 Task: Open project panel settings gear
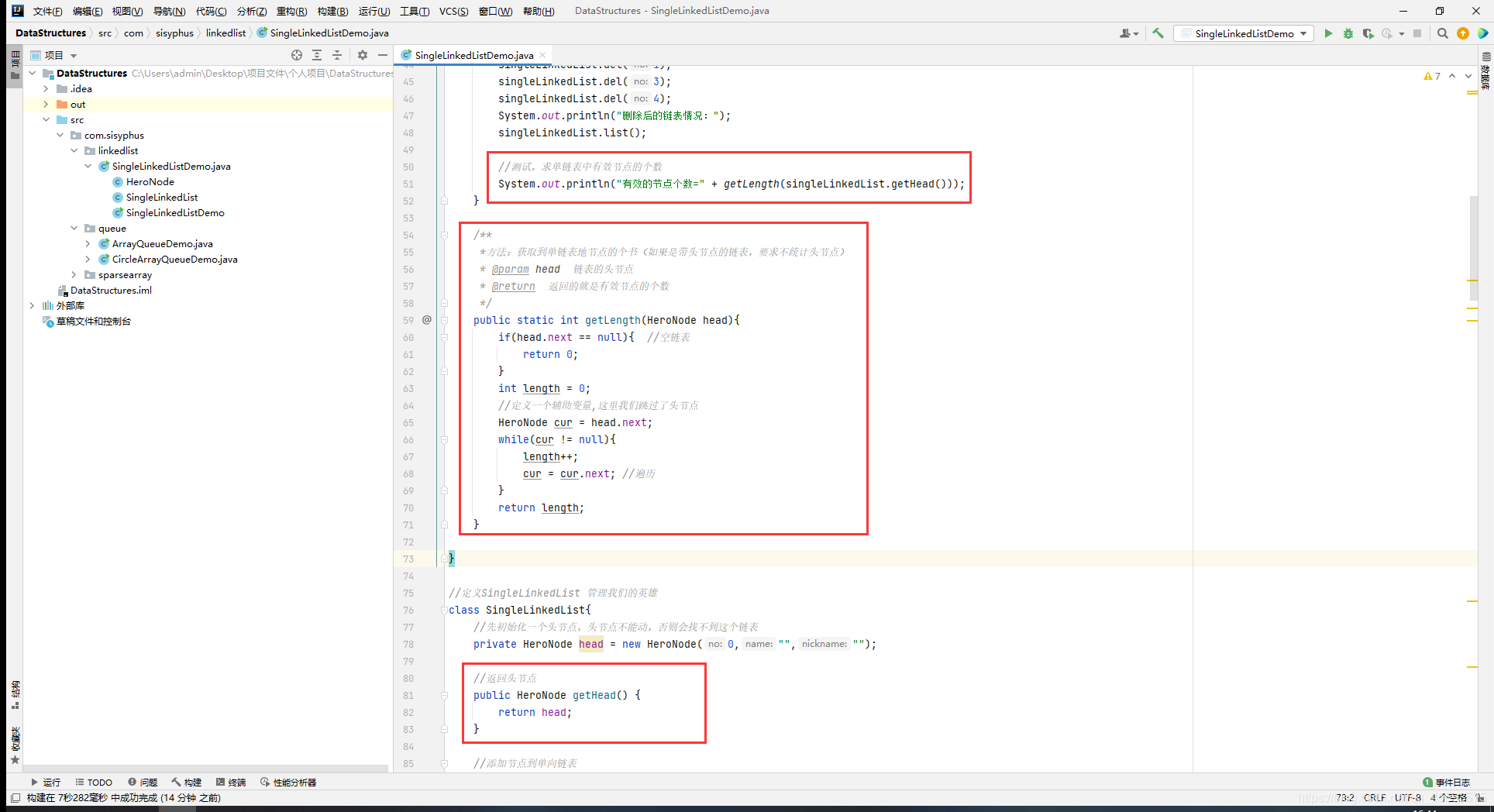363,55
